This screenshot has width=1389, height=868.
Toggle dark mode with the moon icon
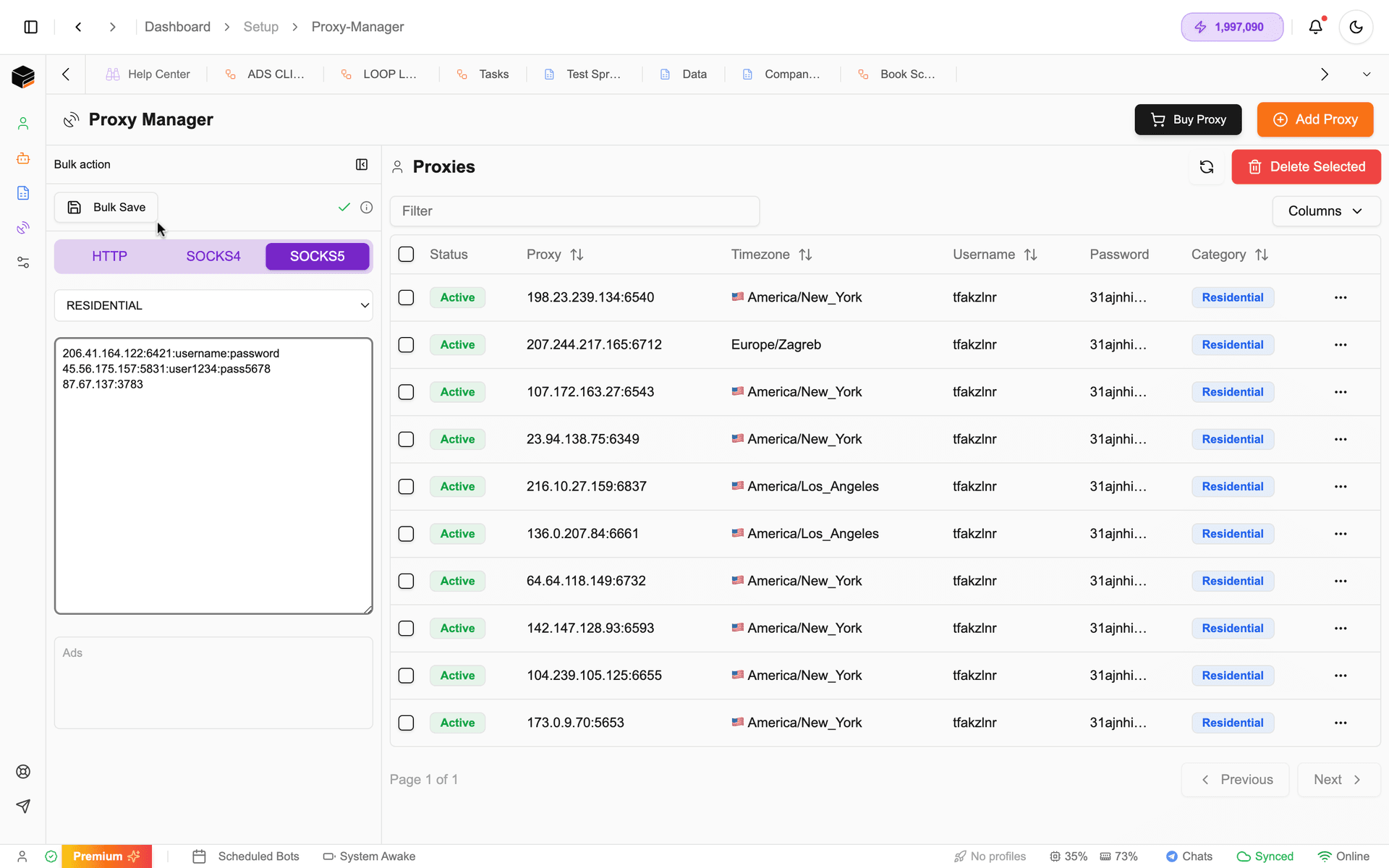[1356, 27]
